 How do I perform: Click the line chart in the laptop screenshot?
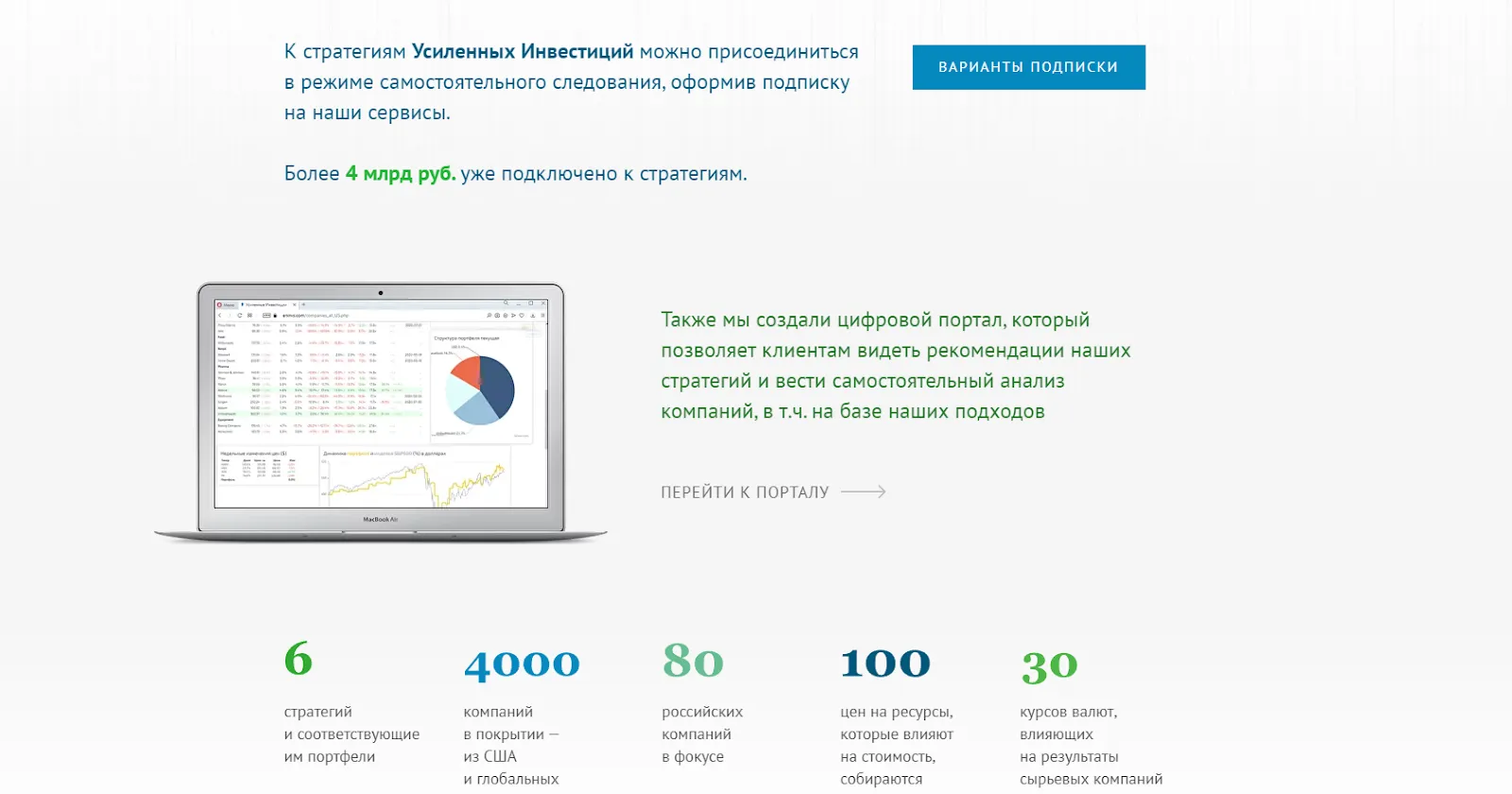(416, 478)
